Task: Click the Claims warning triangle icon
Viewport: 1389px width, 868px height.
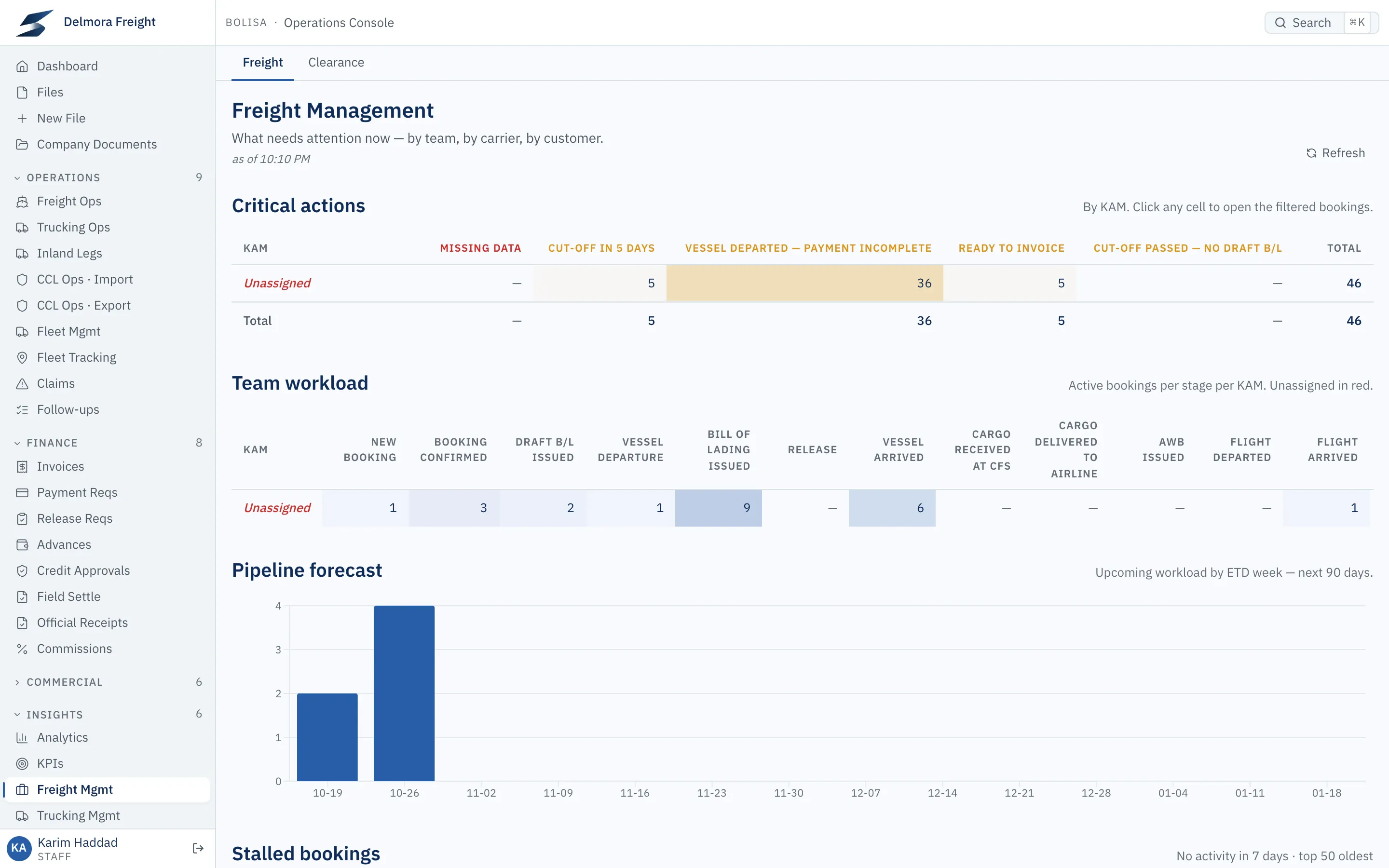Action: click(x=22, y=383)
